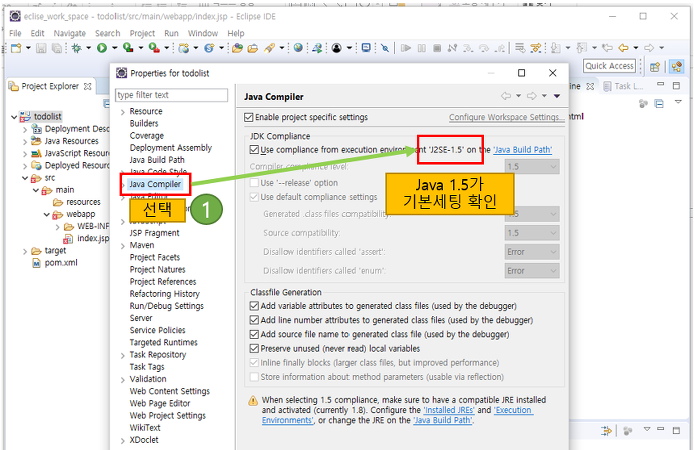
Task: Toggle Use compliance from execution environment checkbox
Action: coord(254,150)
